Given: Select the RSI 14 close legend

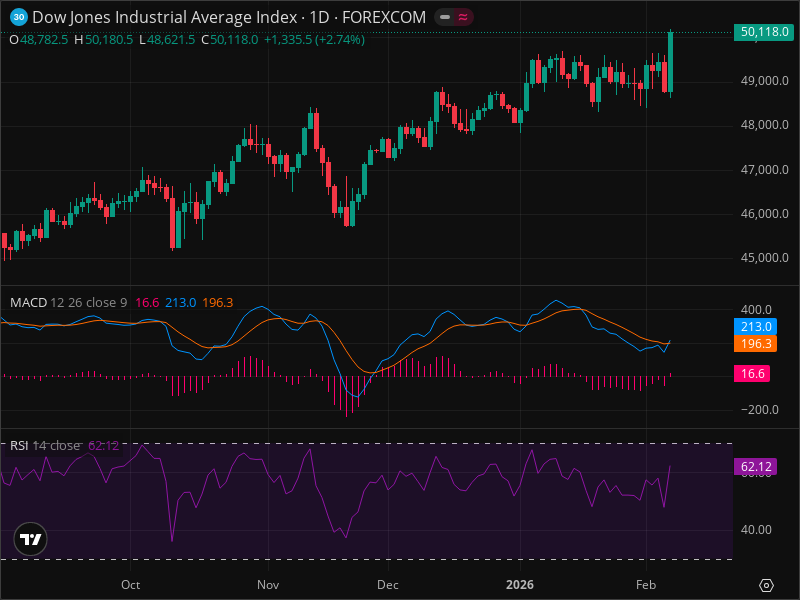Looking at the screenshot, I should tap(45, 445).
